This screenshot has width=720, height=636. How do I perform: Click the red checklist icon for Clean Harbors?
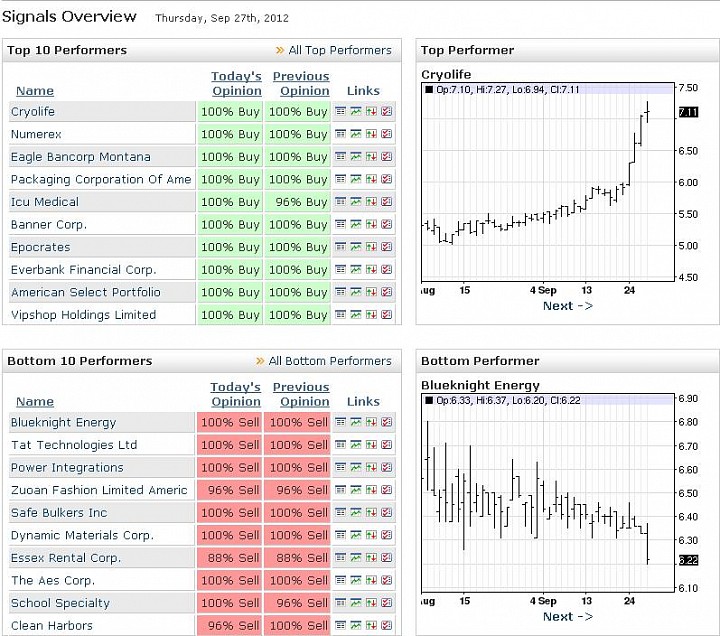click(x=387, y=625)
